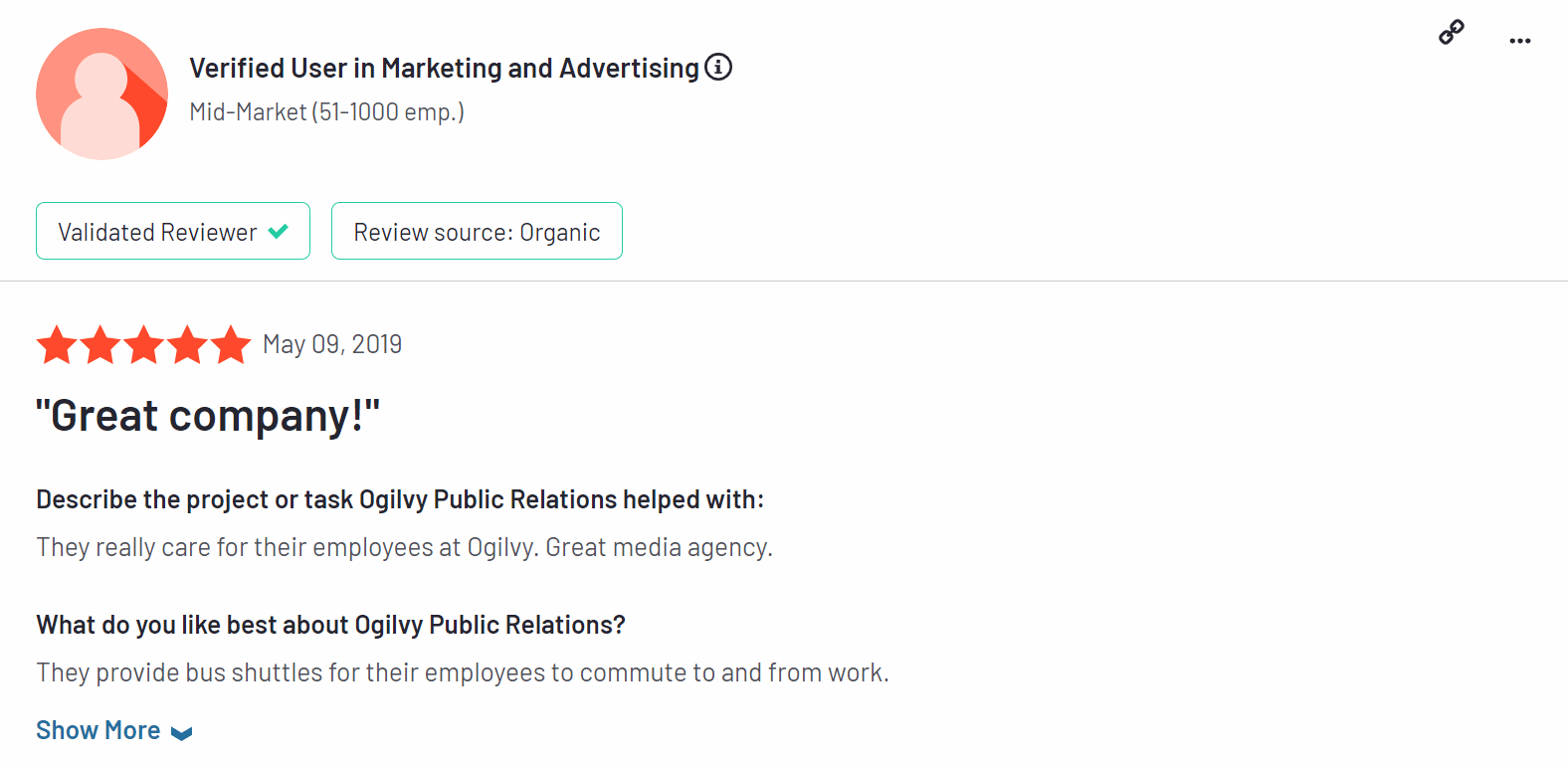This screenshot has height=763, width=1568.
Task: Click the chevron next to Show More
Action: (181, 733)
